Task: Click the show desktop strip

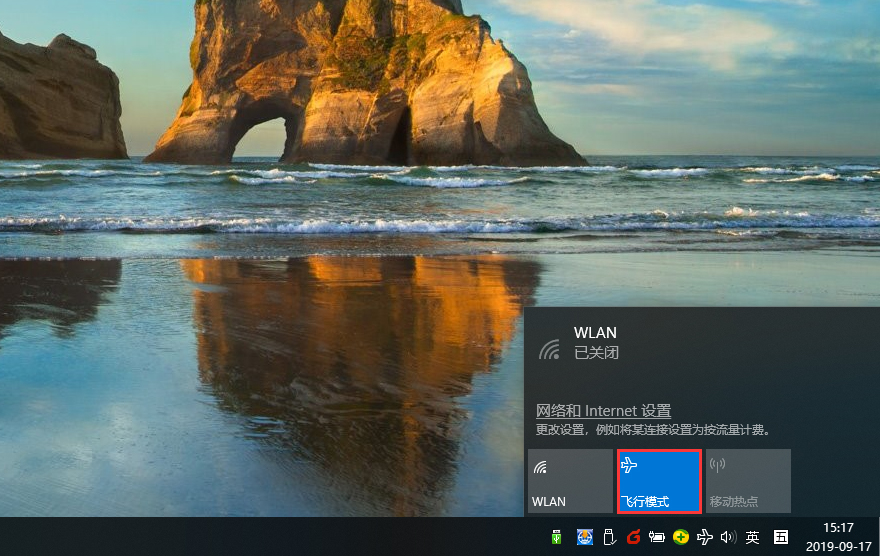Action: (x=878, y=537)
